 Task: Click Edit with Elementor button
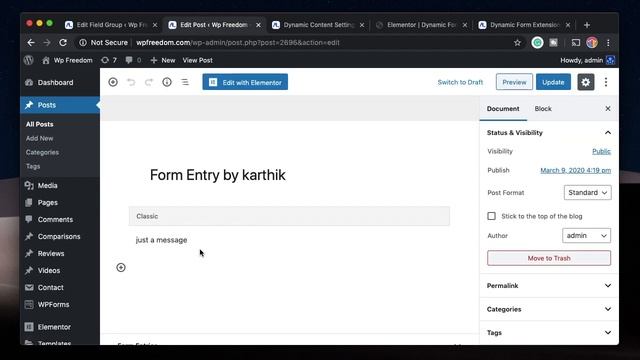[245, 82]
